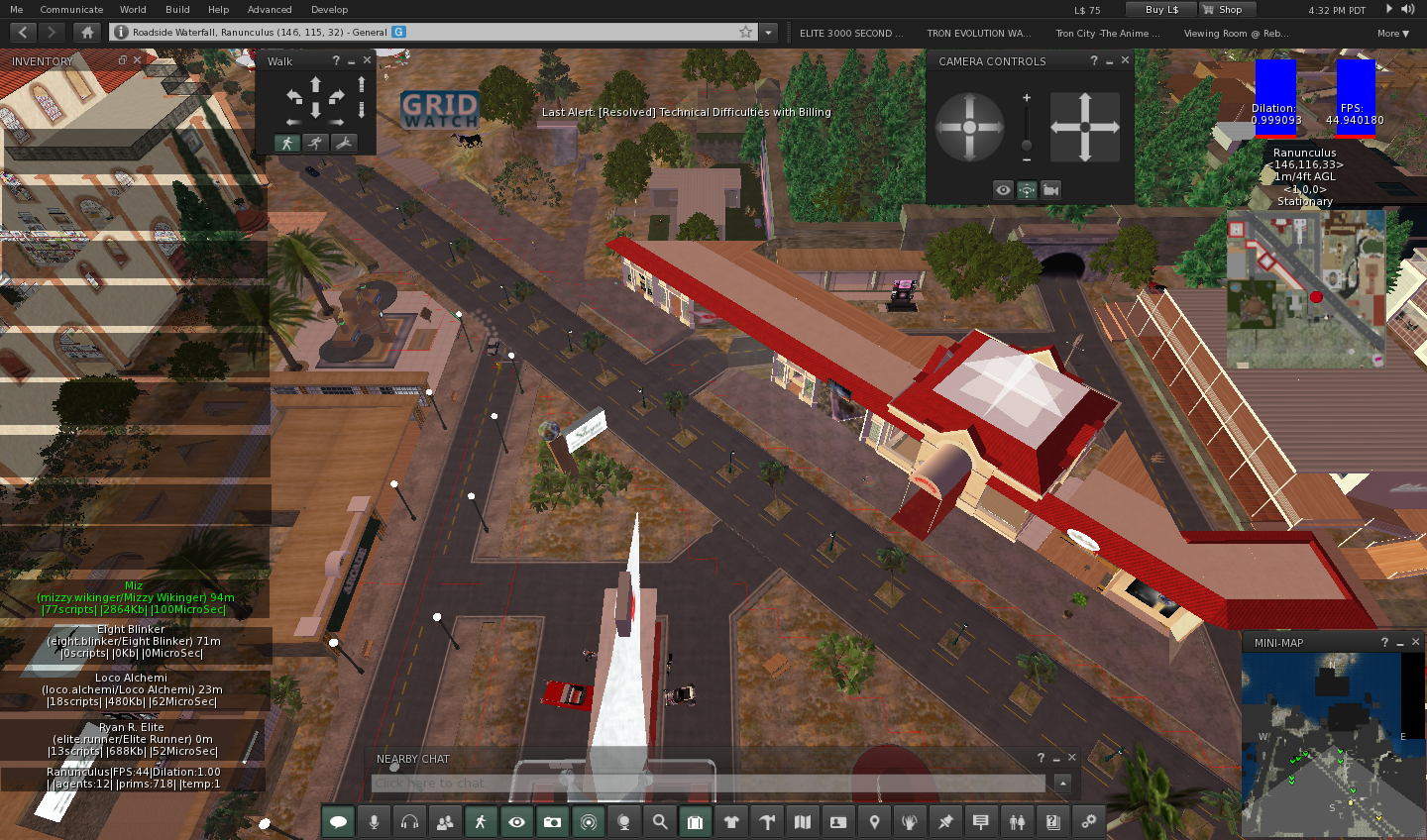Expand the nearby chat history arrow

tap(1062, 784)
